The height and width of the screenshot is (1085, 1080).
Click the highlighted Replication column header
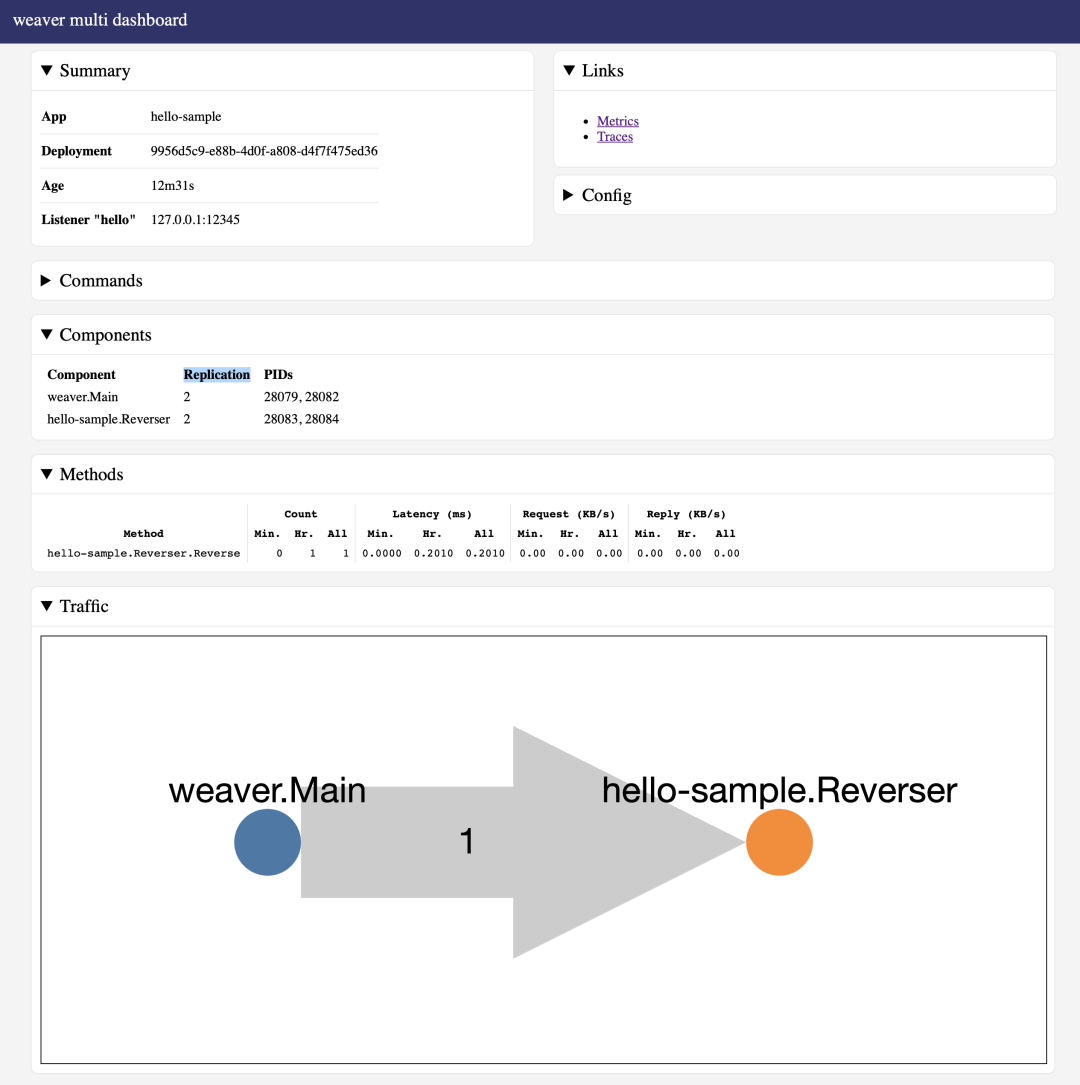point(217,374)
